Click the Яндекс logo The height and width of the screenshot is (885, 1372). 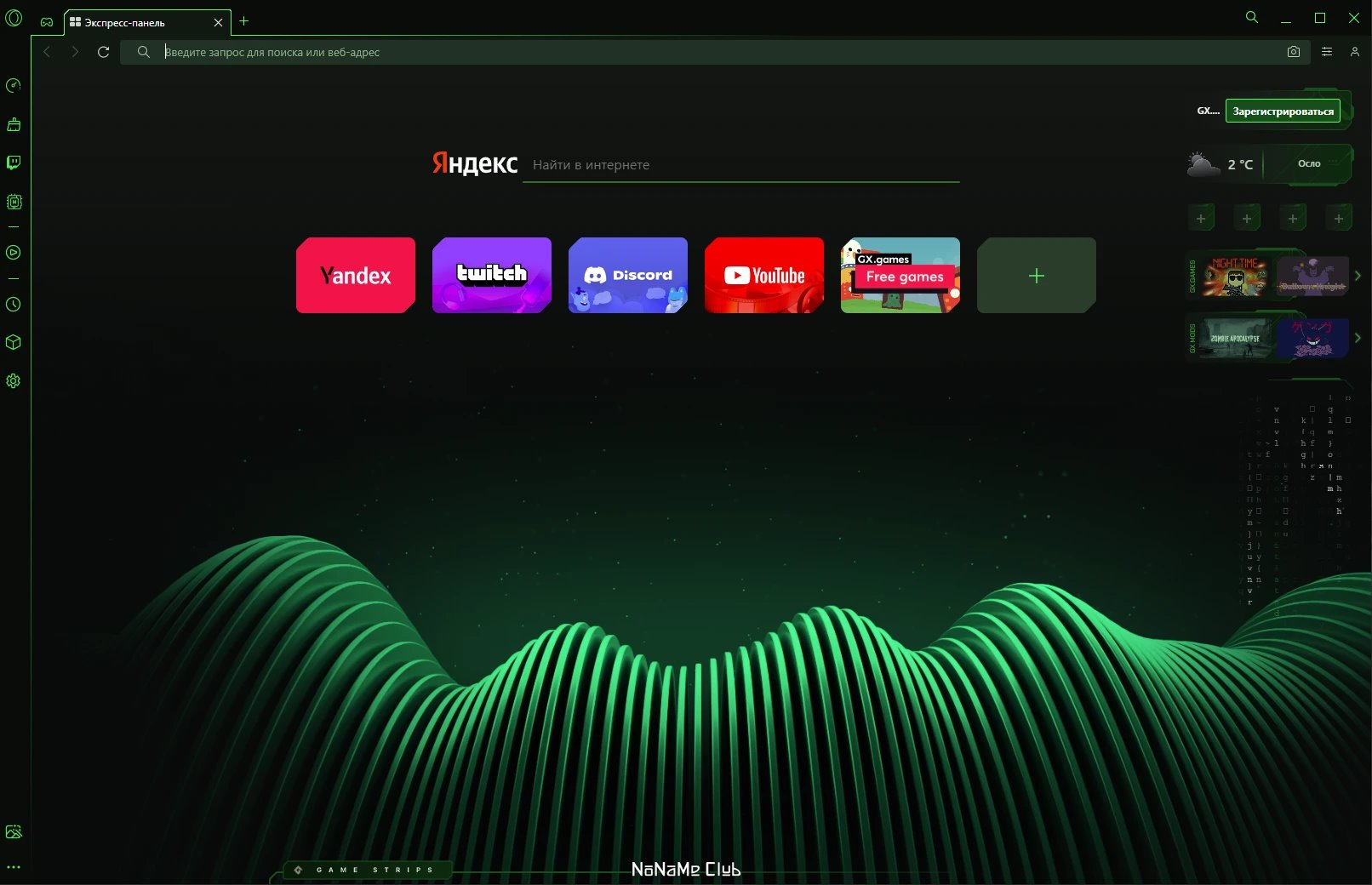[x=475, y=163]
